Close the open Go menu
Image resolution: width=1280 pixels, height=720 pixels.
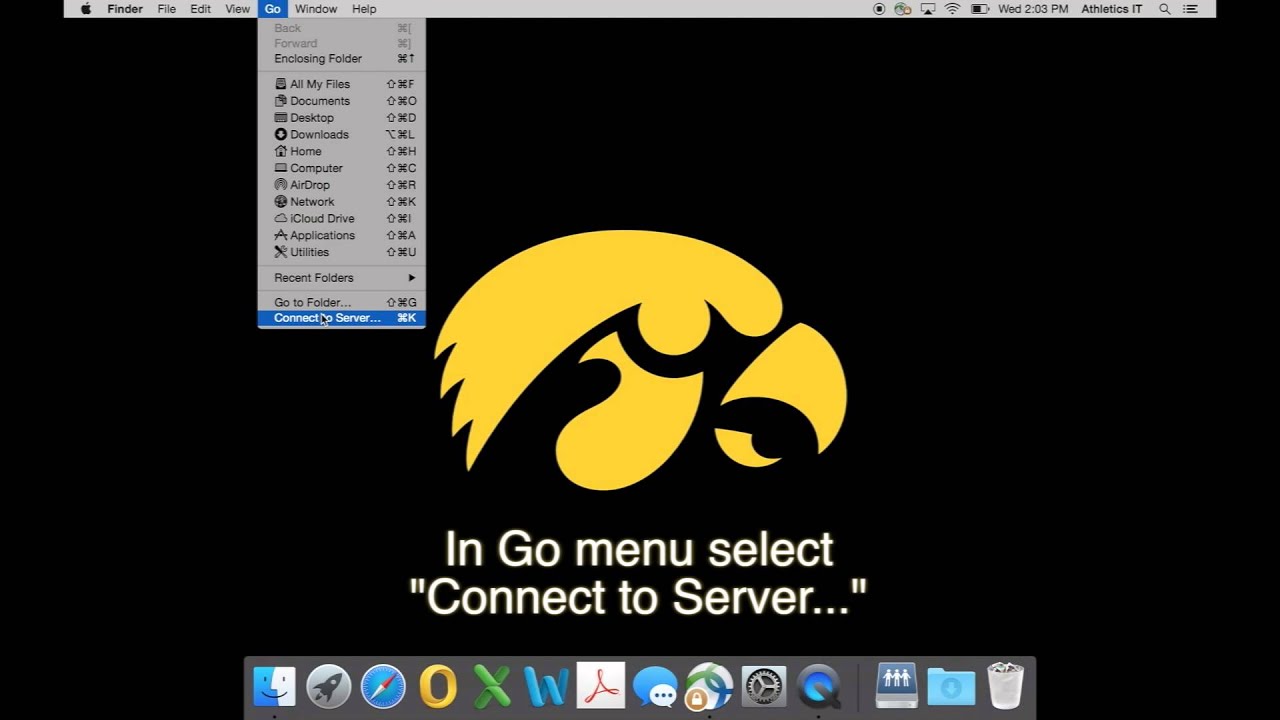pos(272,9)
